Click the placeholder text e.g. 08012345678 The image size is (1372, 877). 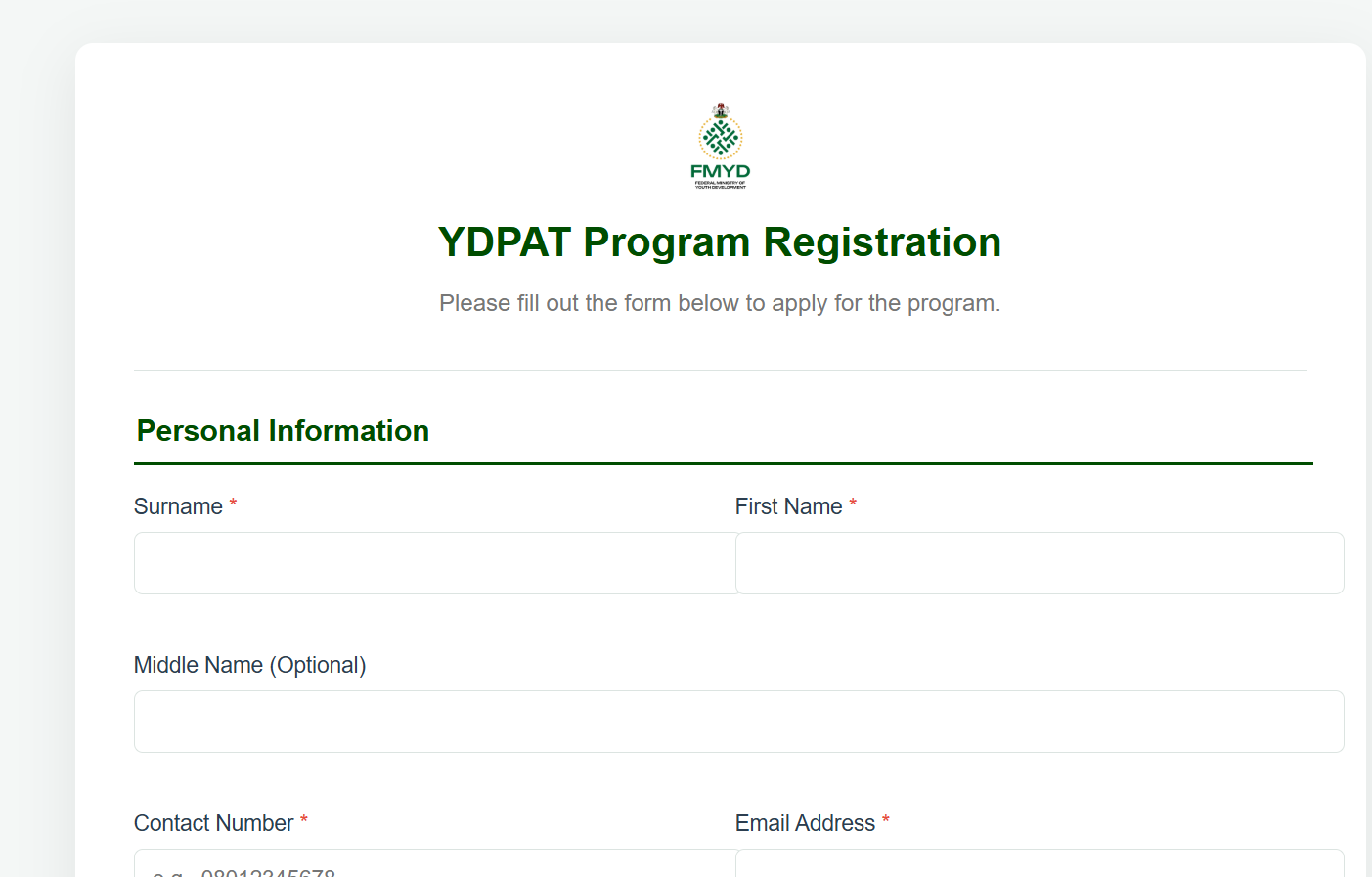point(243,870)
